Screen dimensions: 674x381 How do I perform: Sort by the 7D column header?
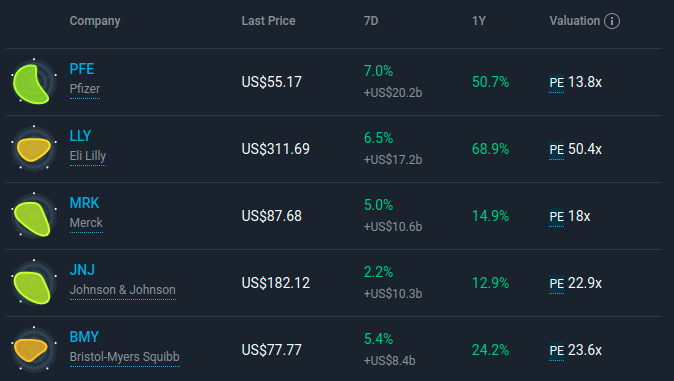click(x=371, y=21)
